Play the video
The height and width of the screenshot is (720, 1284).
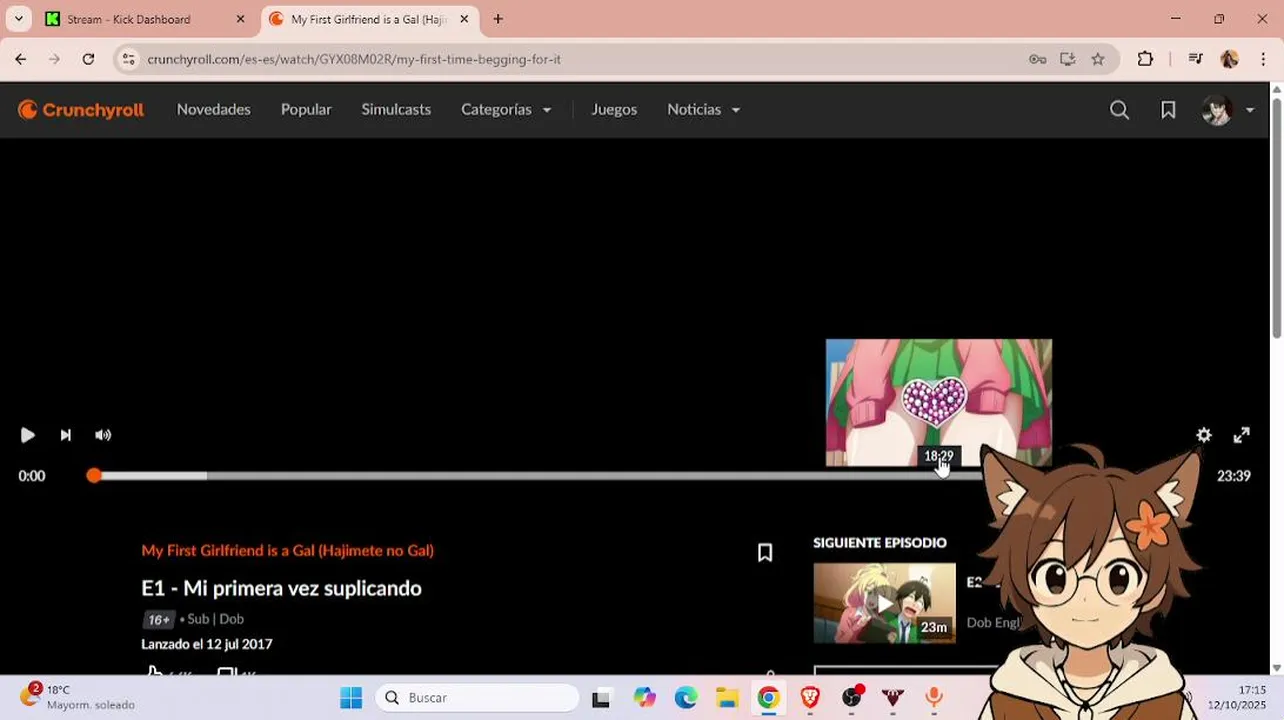pos(28,435)
